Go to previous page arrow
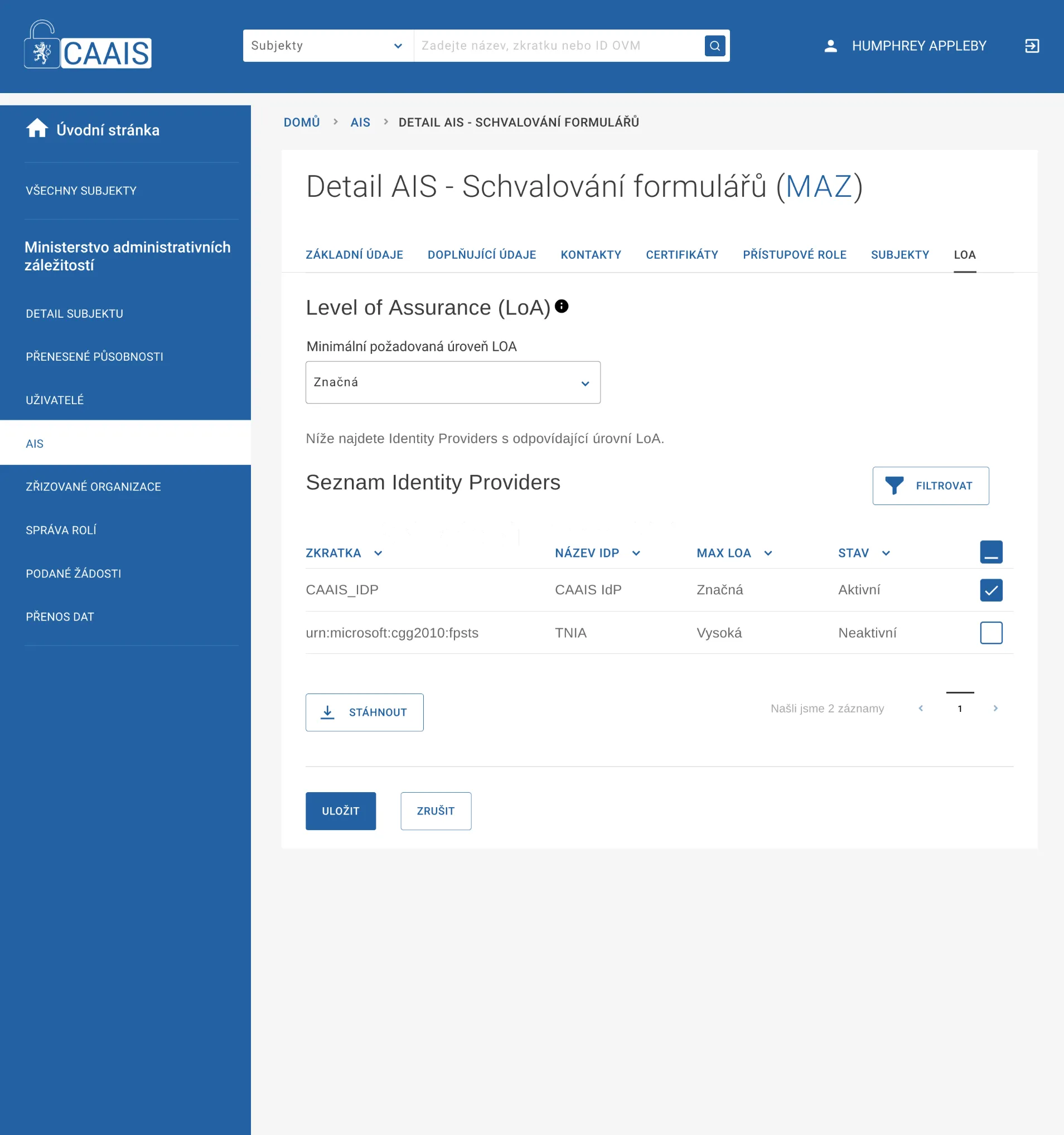 (921, 708)
